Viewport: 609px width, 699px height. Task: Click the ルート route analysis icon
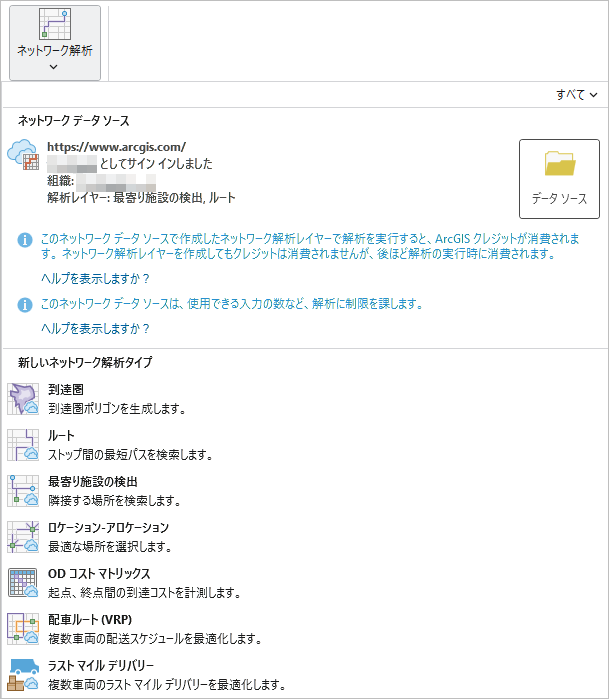[22, 445]
